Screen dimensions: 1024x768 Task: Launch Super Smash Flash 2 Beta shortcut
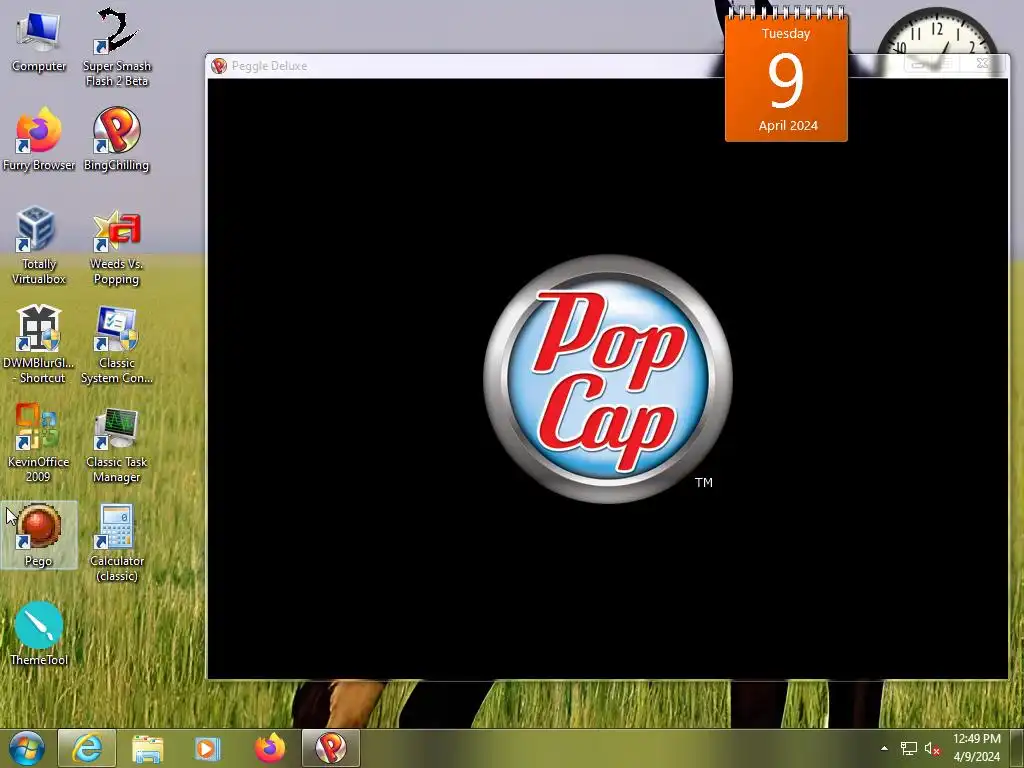(x=117, y=47)
